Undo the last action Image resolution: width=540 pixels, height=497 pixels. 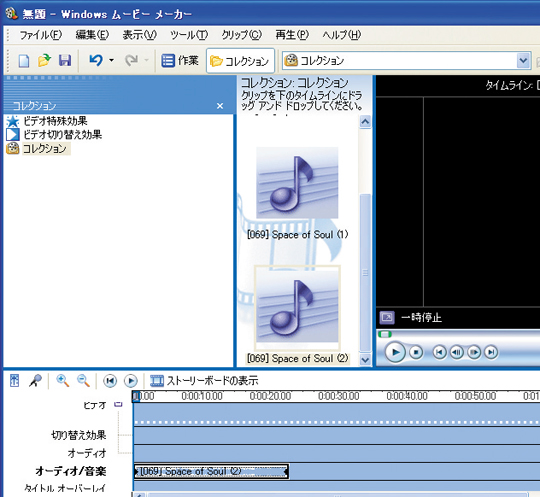coord(96,60)
